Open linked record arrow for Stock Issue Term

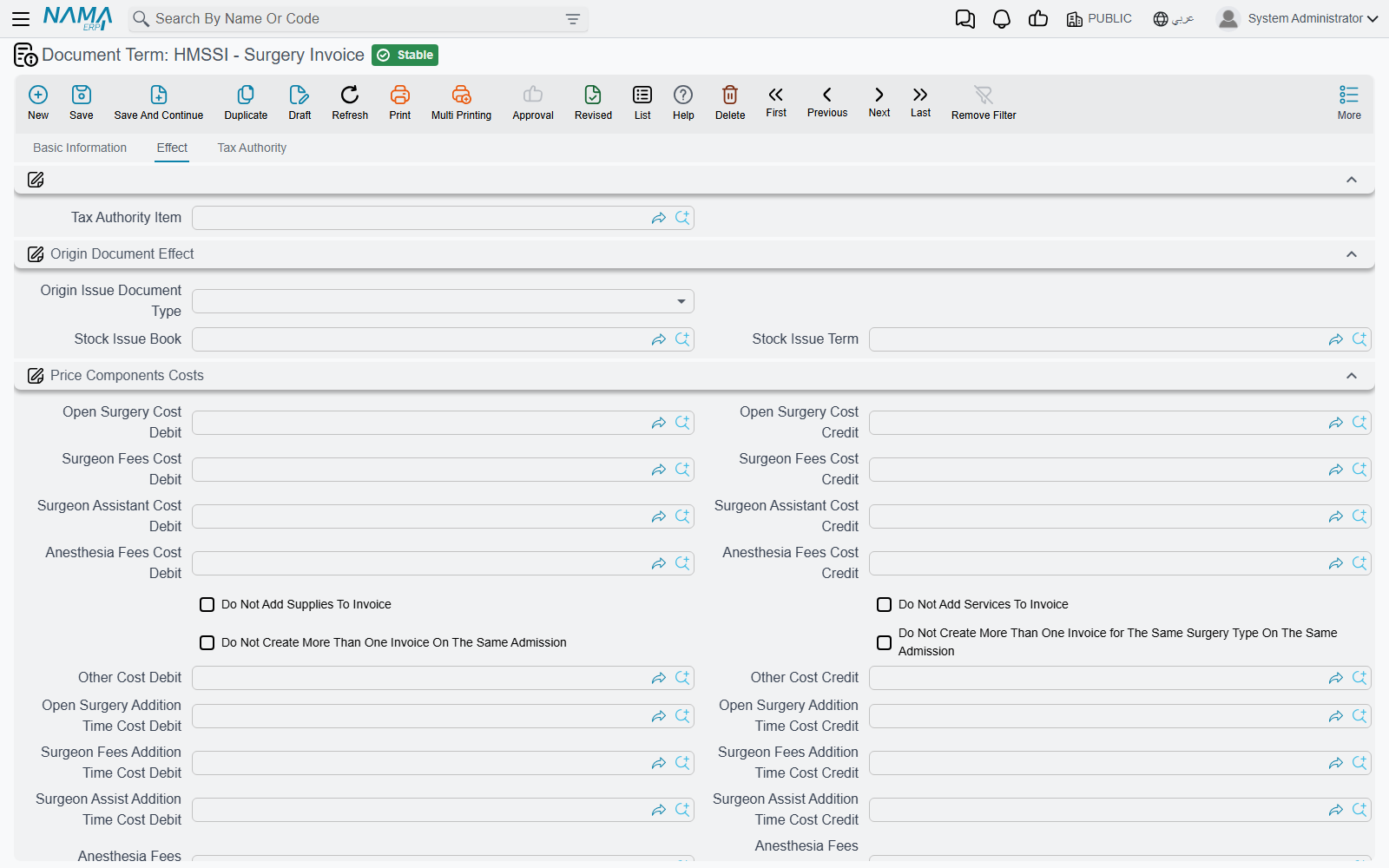point(1336,339)
